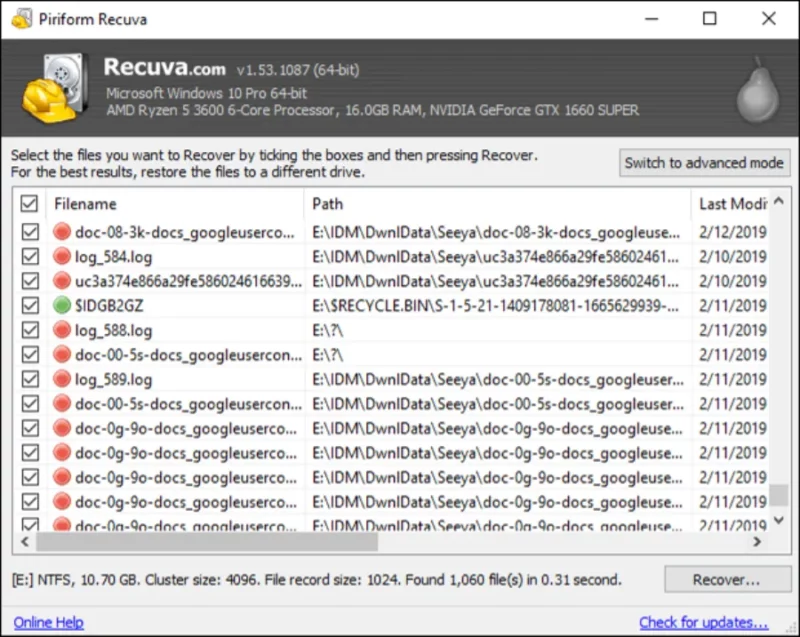The height and width of the screenshot is (637, 800).
Task: Click red status dot of log_589.log
Action: point(62,379)
